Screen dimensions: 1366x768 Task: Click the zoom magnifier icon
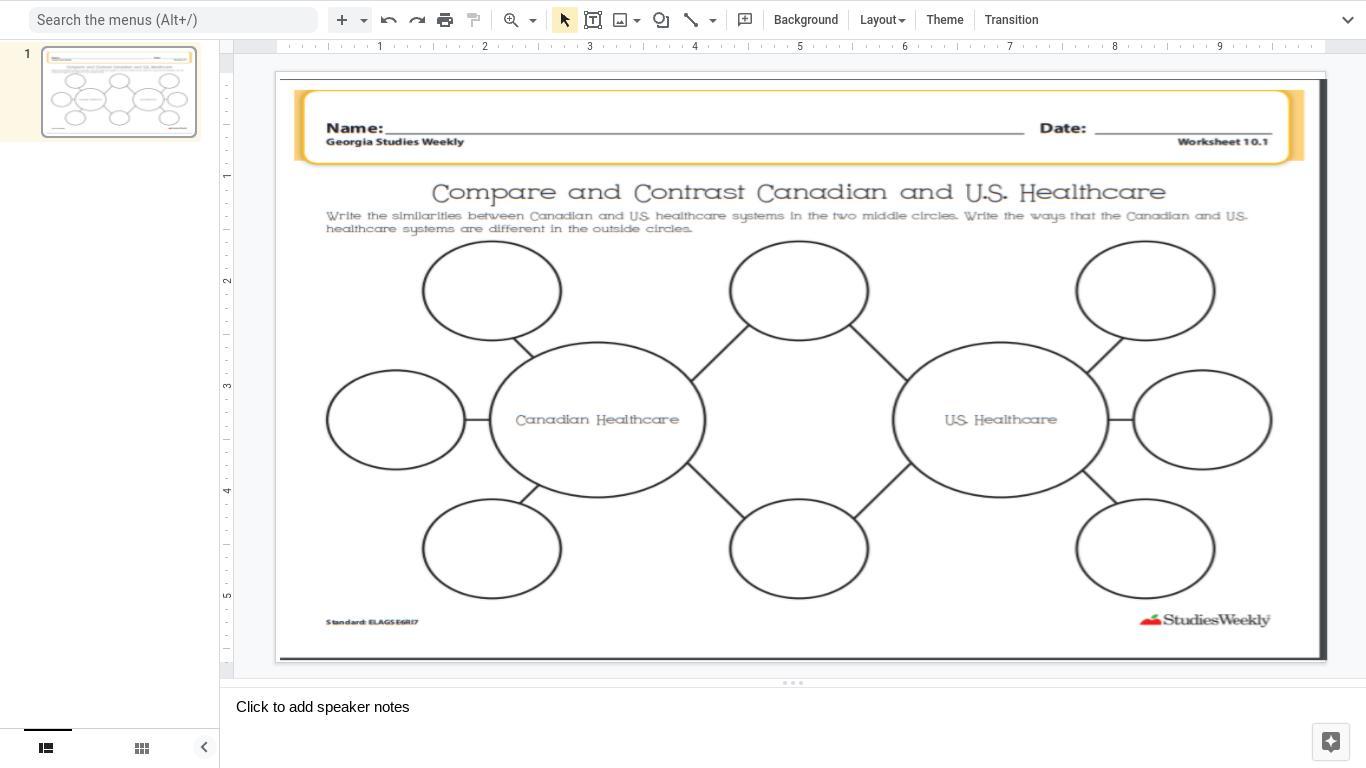(511, 20)
